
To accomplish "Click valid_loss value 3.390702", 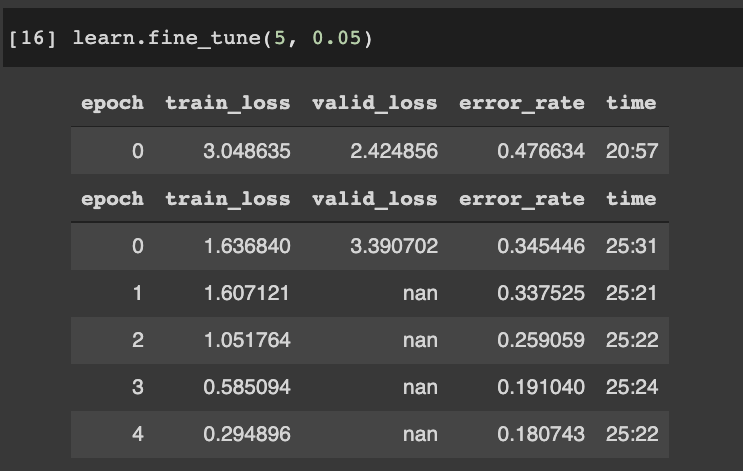I will point(394,246).
